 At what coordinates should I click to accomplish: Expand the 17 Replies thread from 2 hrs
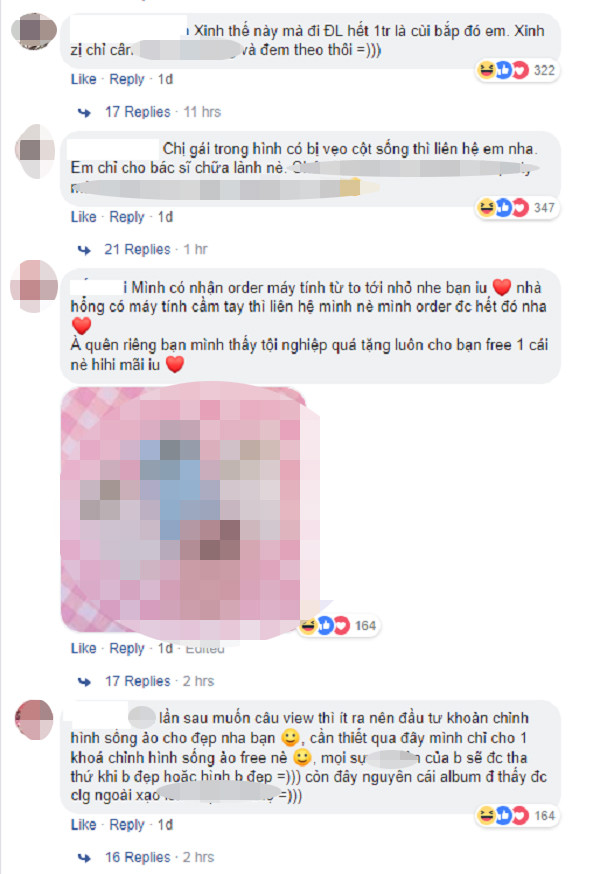[138, 681]
